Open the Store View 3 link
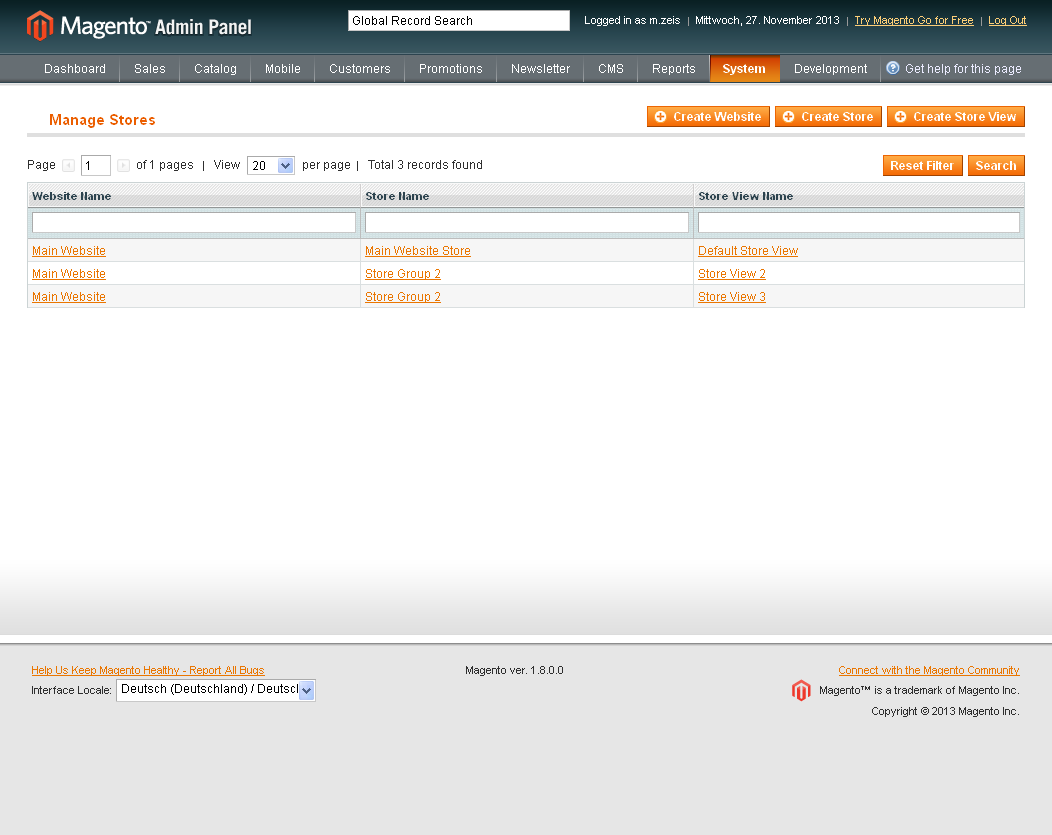 (x=732, y=296)
